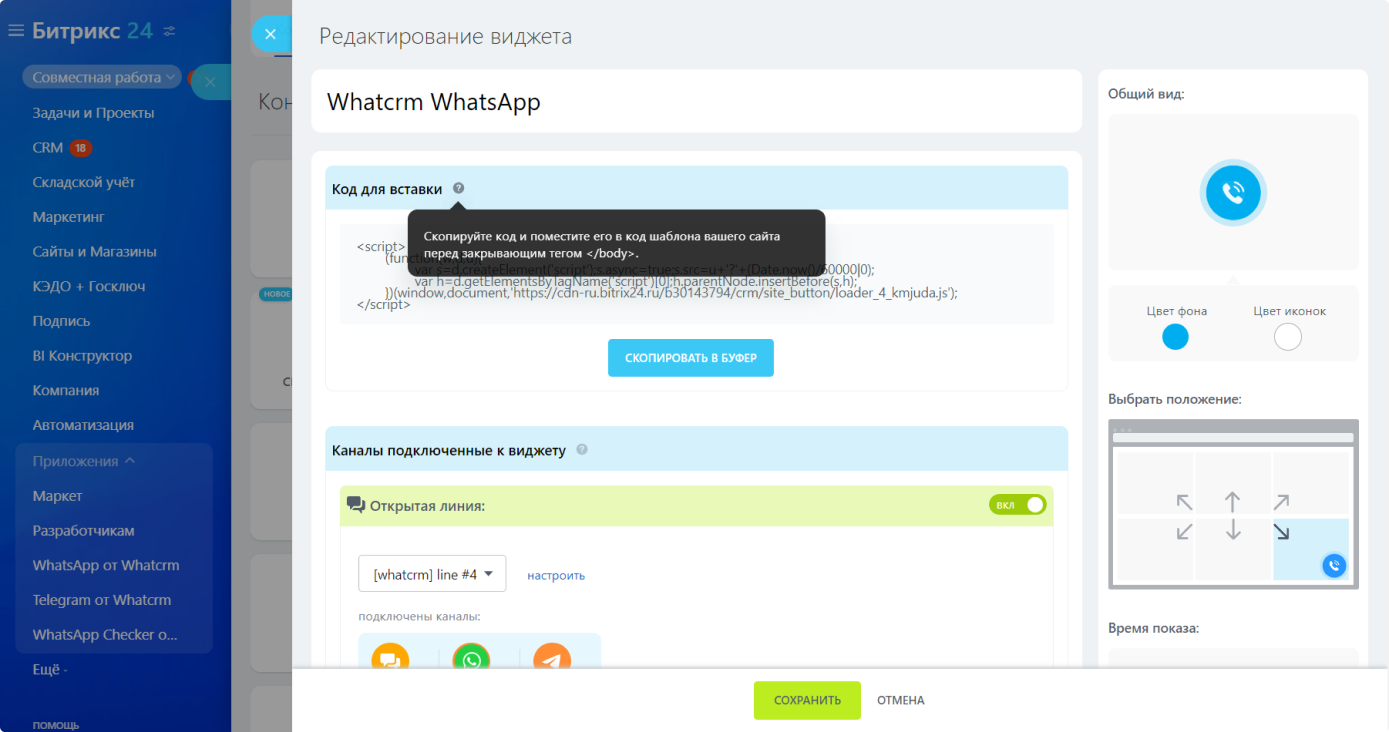Click the phone widget preview icon in Общий вид

(x=1233, y=193)
